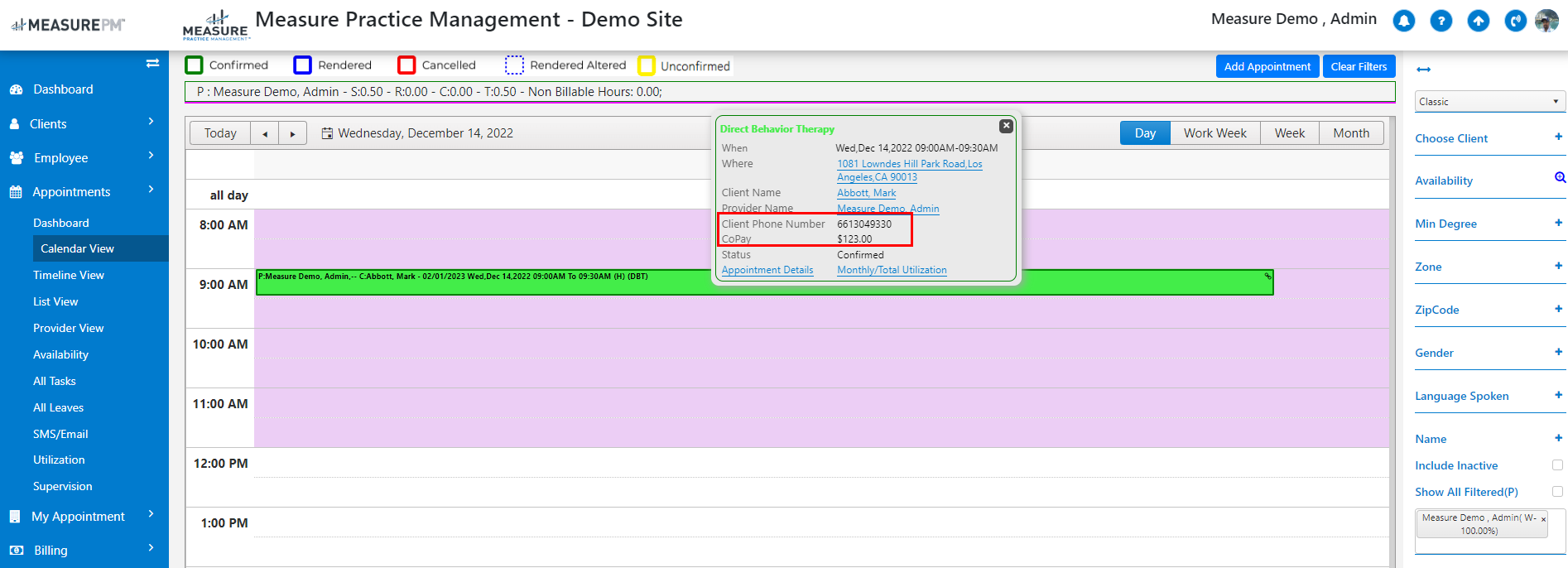Open the 1081 Lowndes Hill Park Road address link

coord(909,171)
